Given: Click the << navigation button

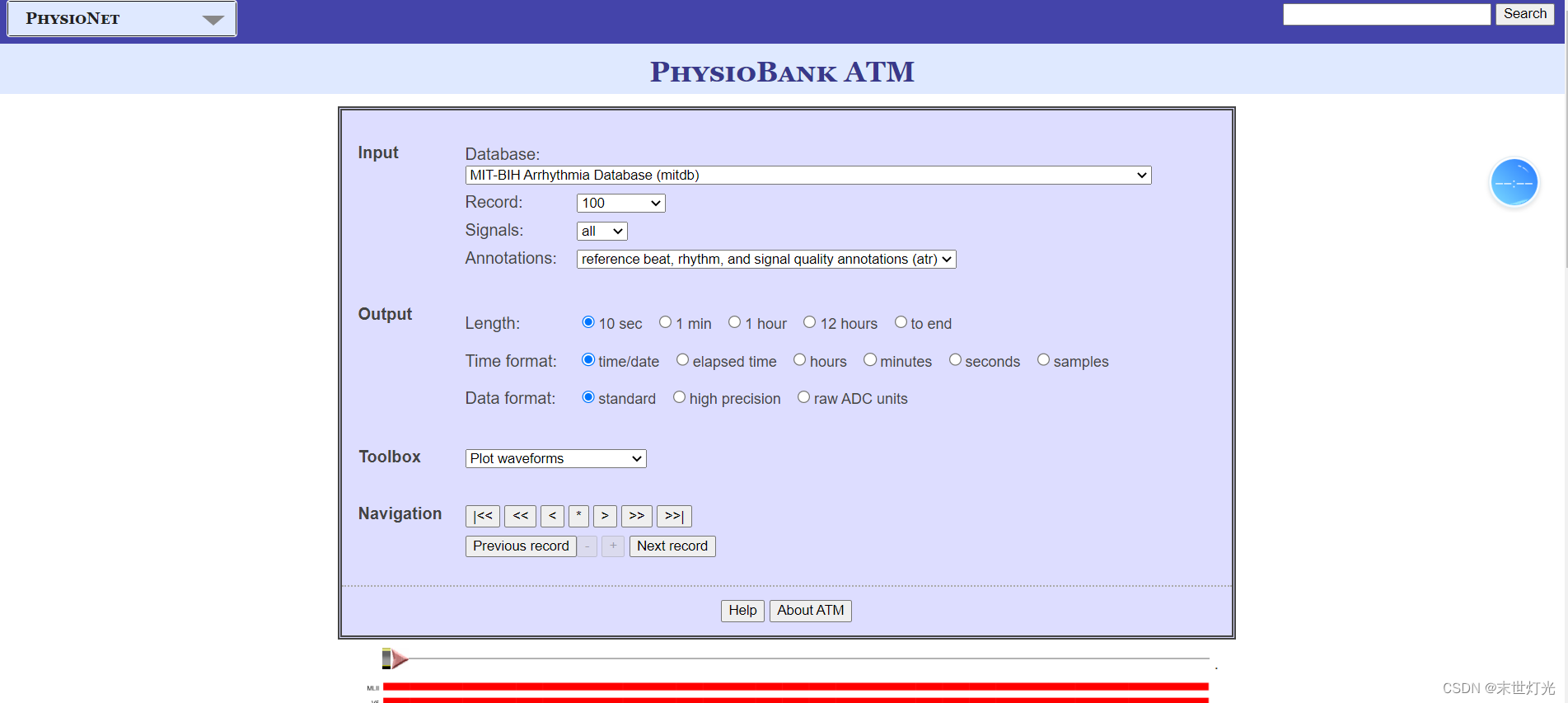Looking at the screenshot, I should click(x=520, y=516).
